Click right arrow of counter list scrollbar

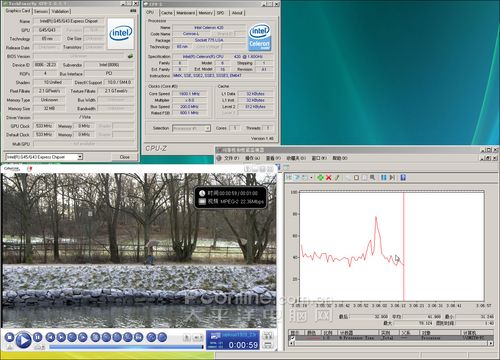pos(491,343)
